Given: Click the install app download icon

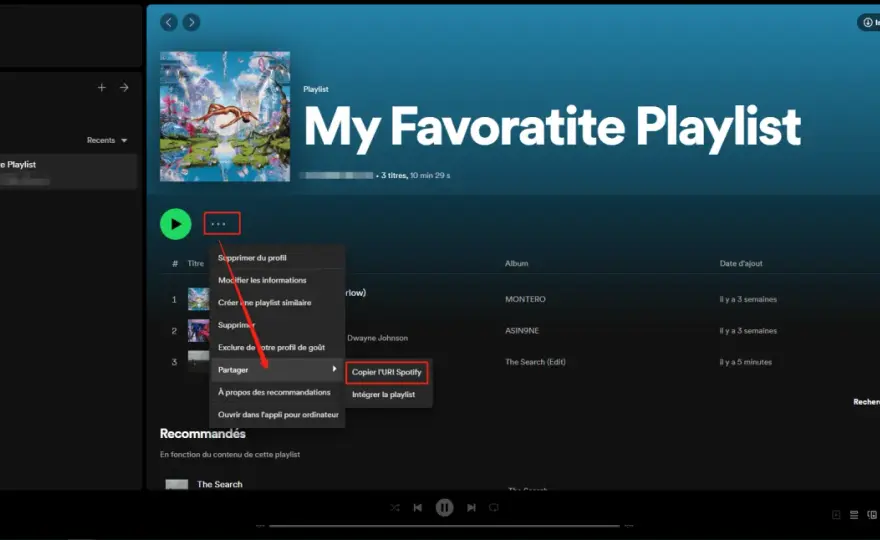Looking at the screenshot, I should pyautogui.click(x=868, y=22).
